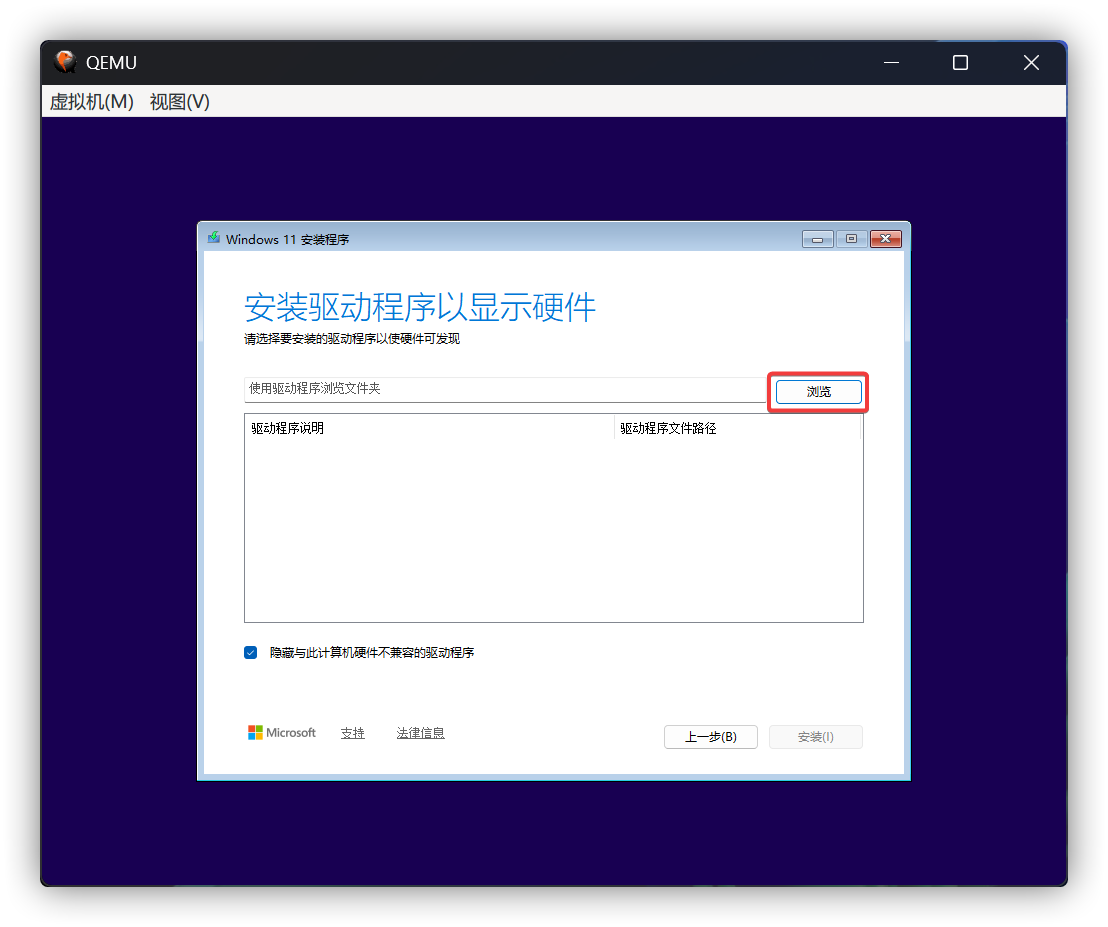Minimize the Windows 11 安装程序 dialog
Viewport: 1108px width, 927px height.
[818, 239]
